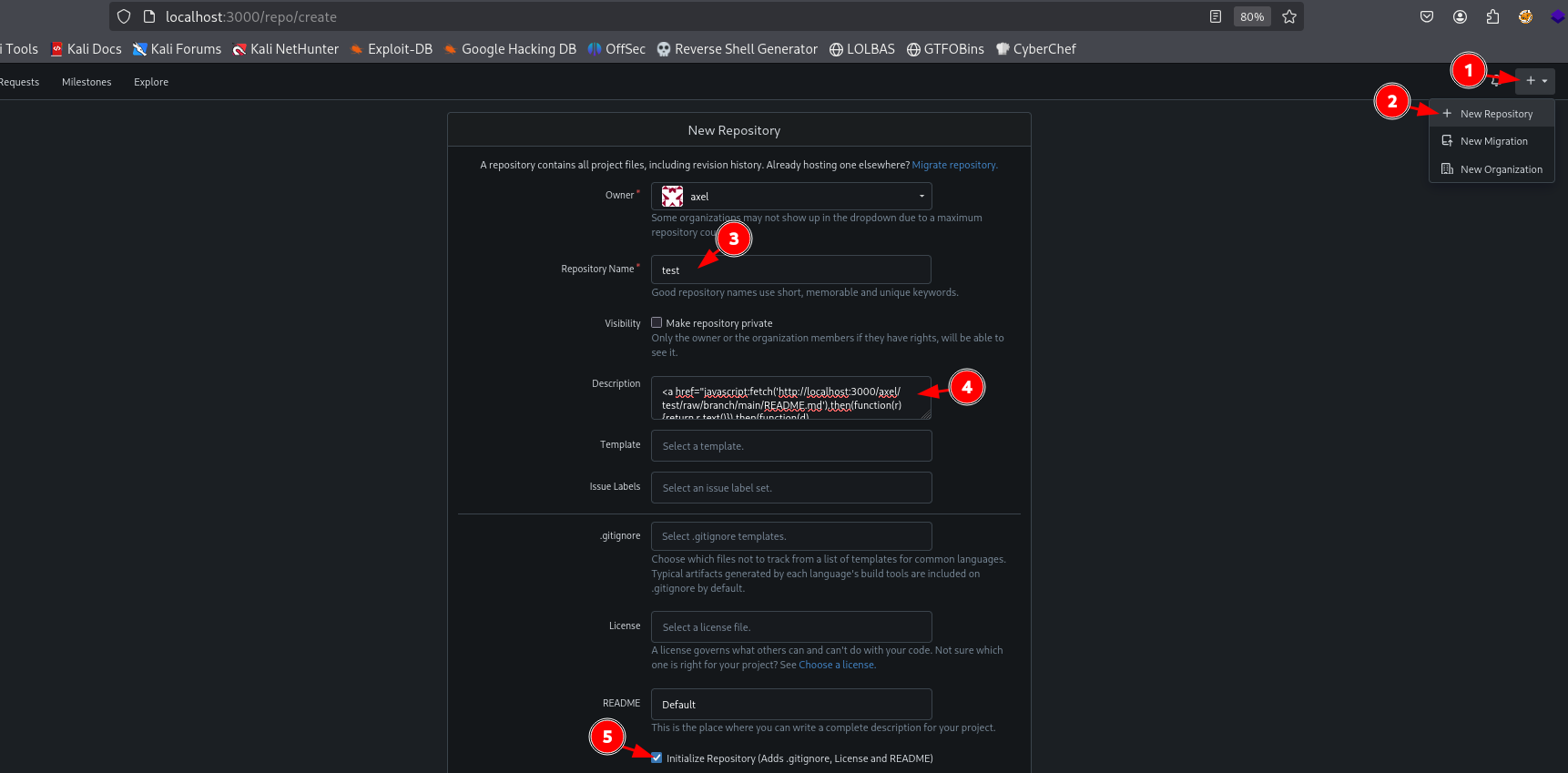Click the axel owner avatar

click(672, 197)
